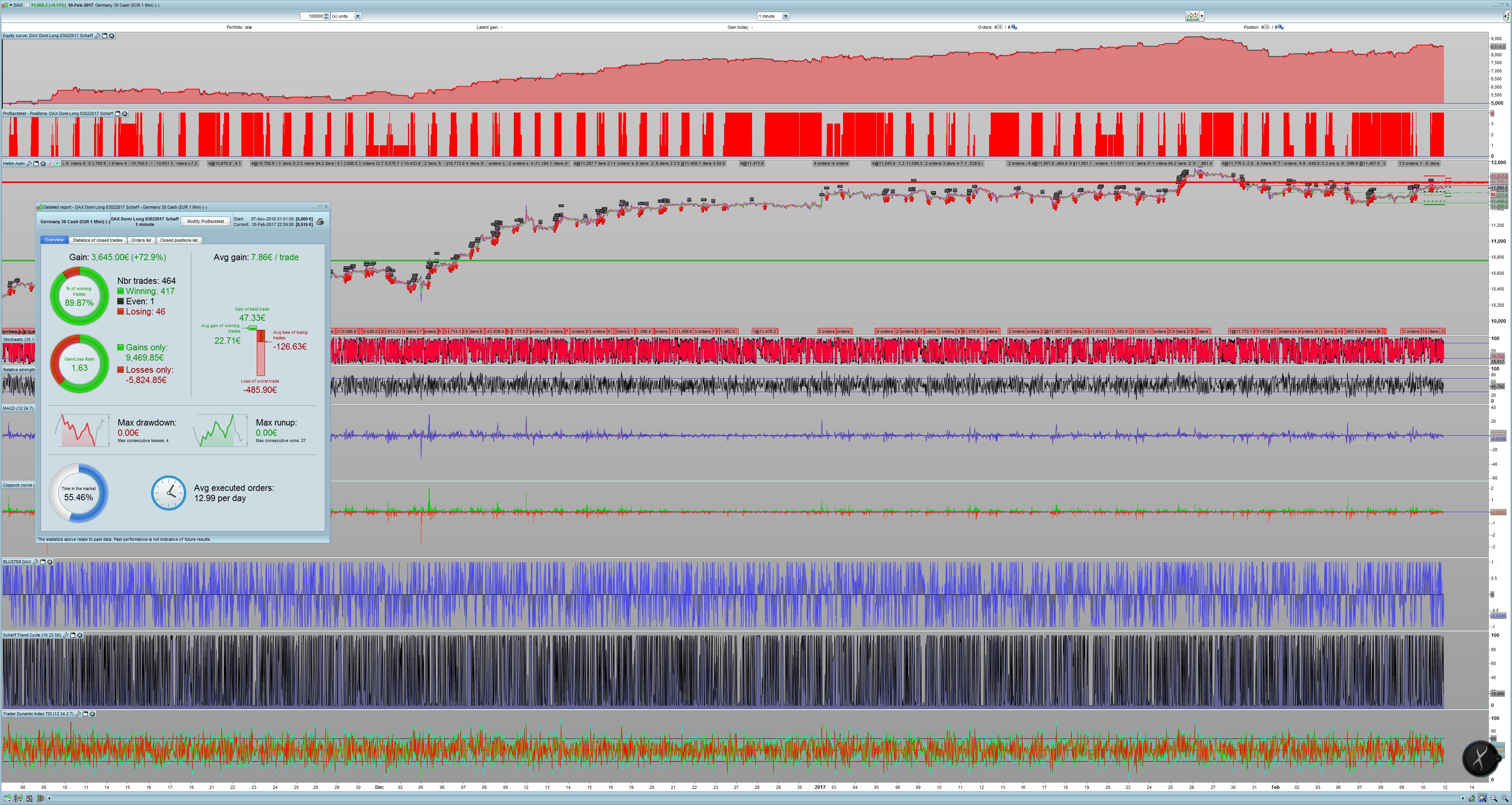This screenshot has width=1512, height=805.
Task: Open the DAX instrument info icon
Action: coord(26,5)
